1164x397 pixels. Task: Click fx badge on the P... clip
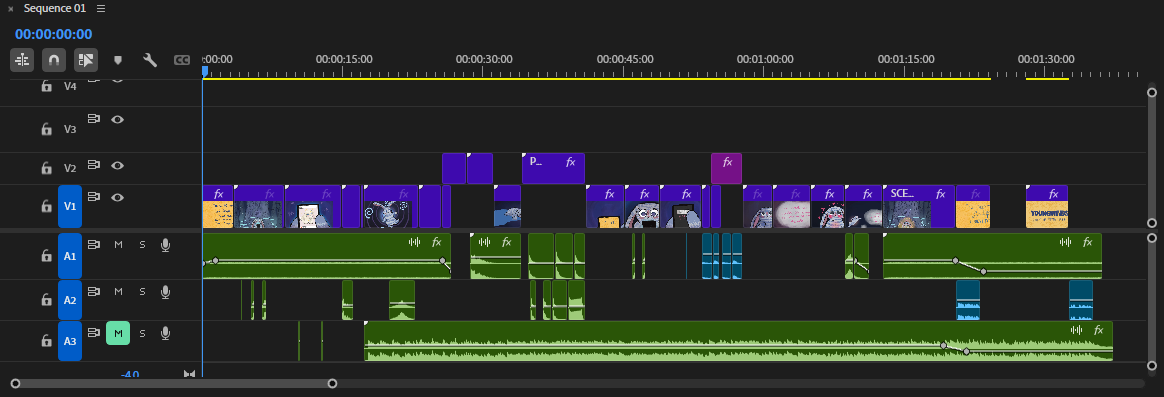pos(570,162)
